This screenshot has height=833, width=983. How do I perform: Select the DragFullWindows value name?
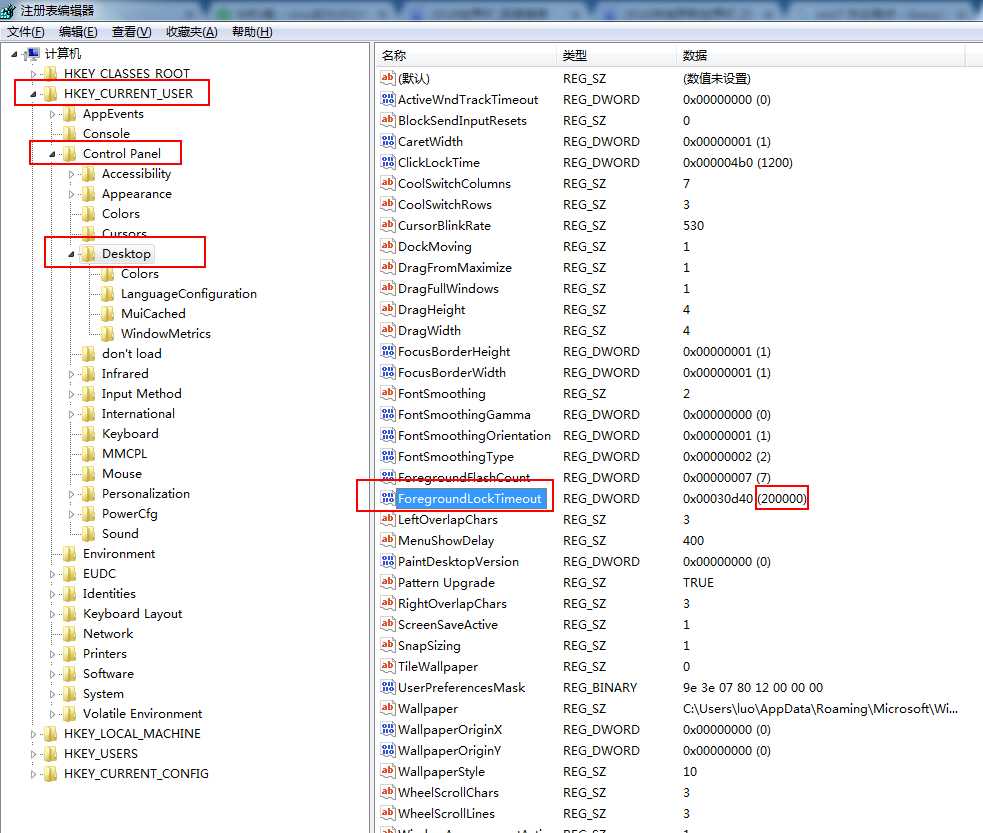pyautogui.click(x=448, y=288)
